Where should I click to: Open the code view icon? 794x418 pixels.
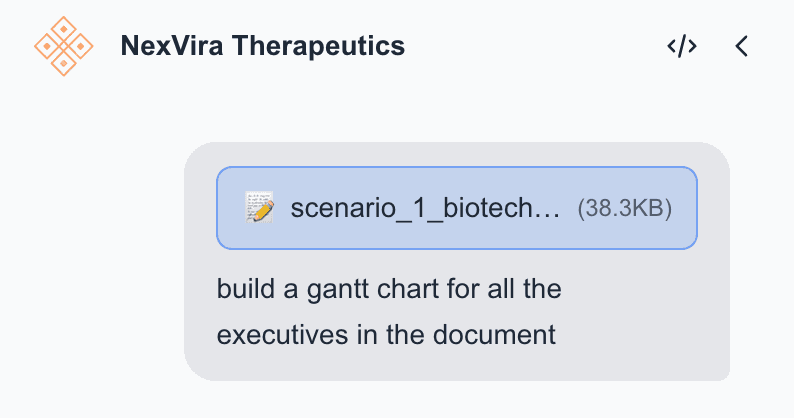[682, 46]
